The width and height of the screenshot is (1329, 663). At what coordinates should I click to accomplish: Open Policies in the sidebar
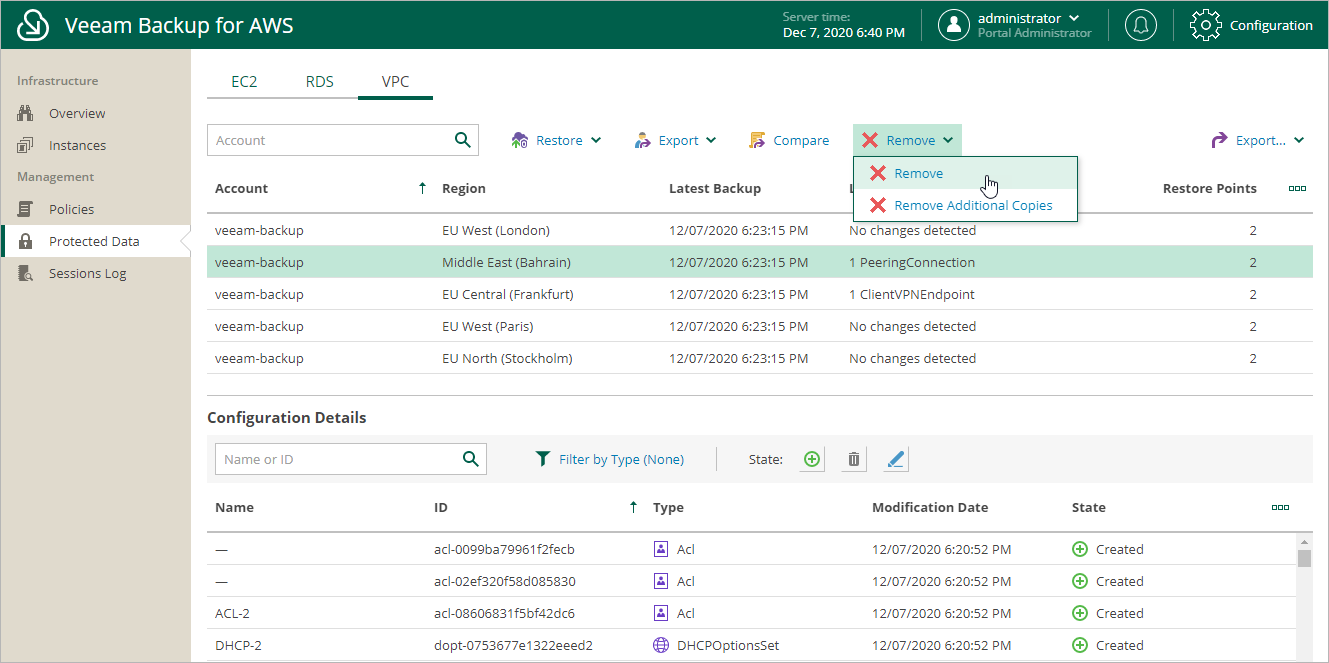click(71, 209)
